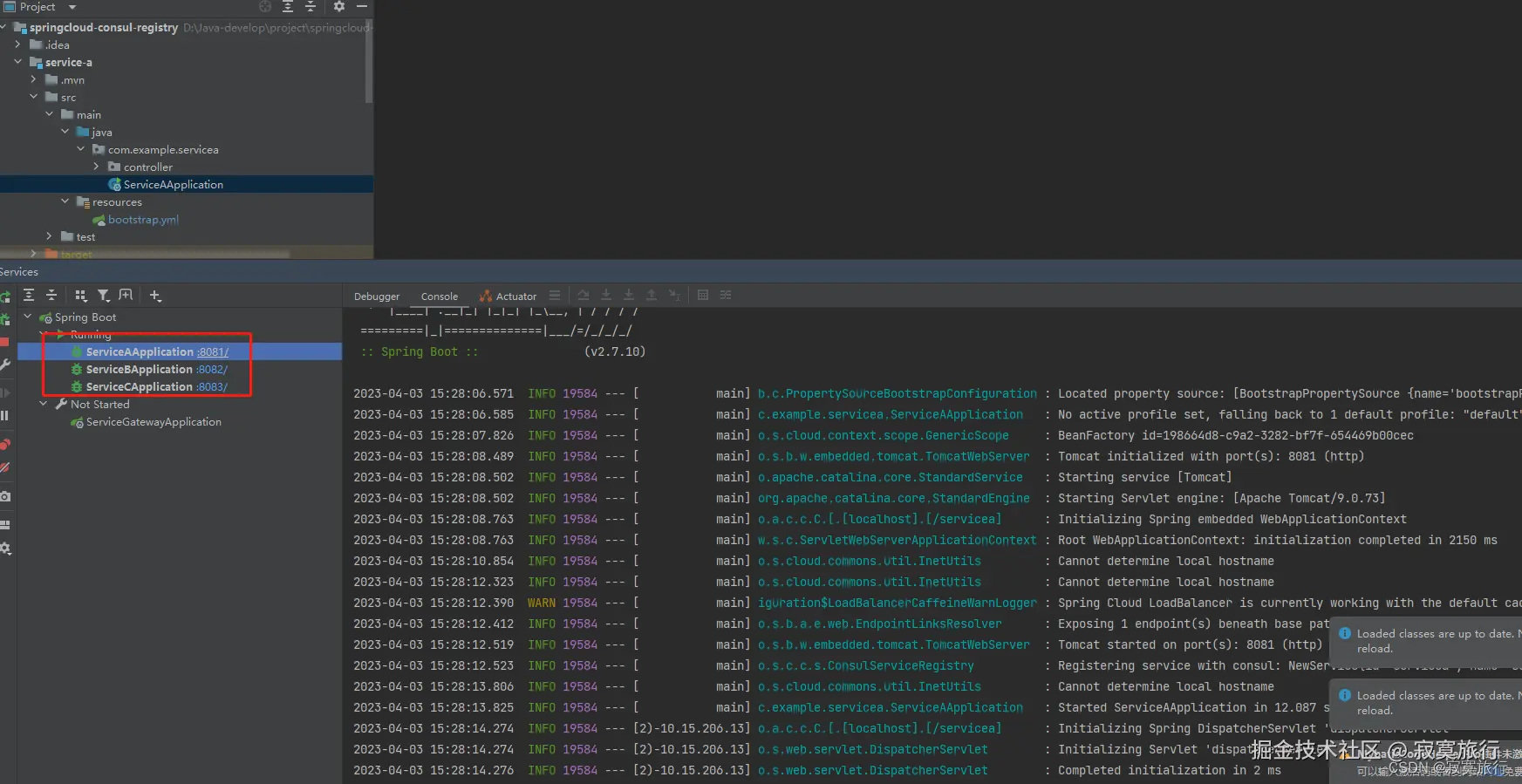Expand all in Services toolbar
Viewport: 1522px width, 784px height.
pyautogui.click(x=29, y=296)
